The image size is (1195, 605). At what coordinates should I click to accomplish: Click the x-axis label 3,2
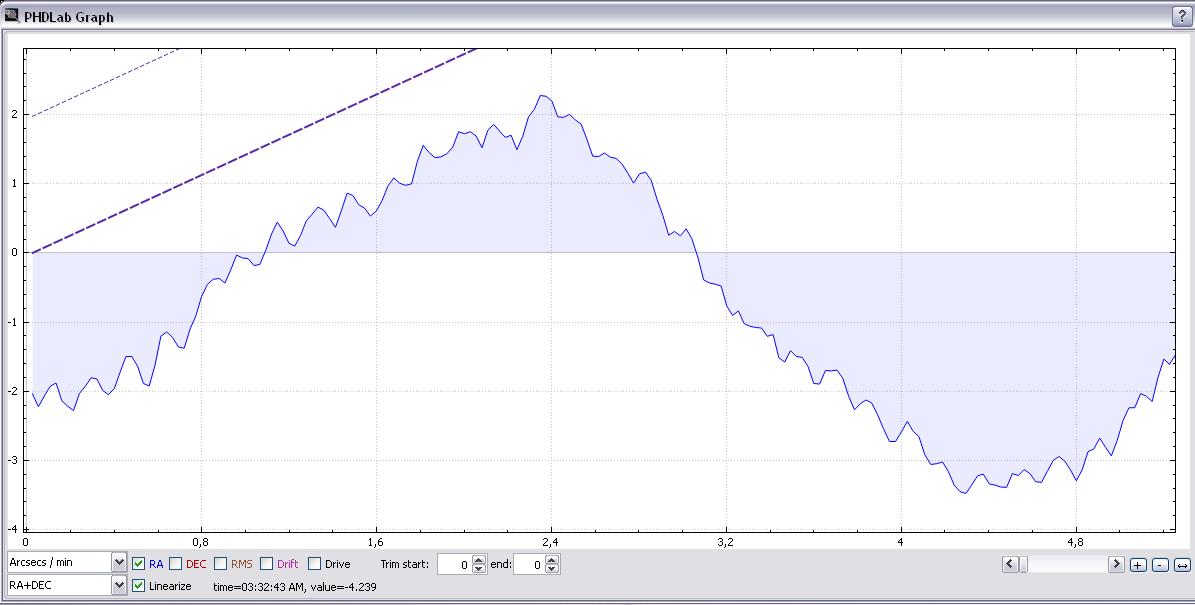click(726, 543)
